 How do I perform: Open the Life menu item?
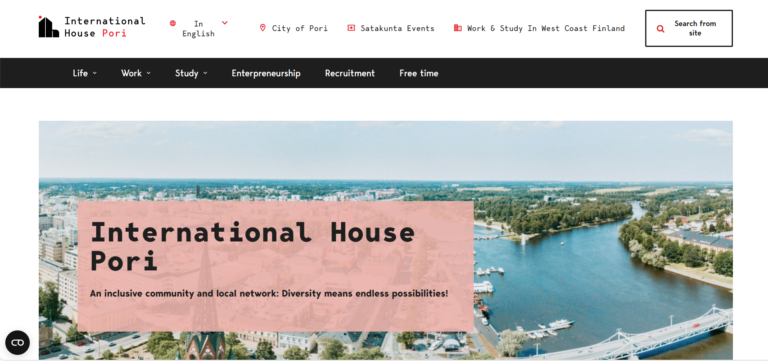point(80,73)
